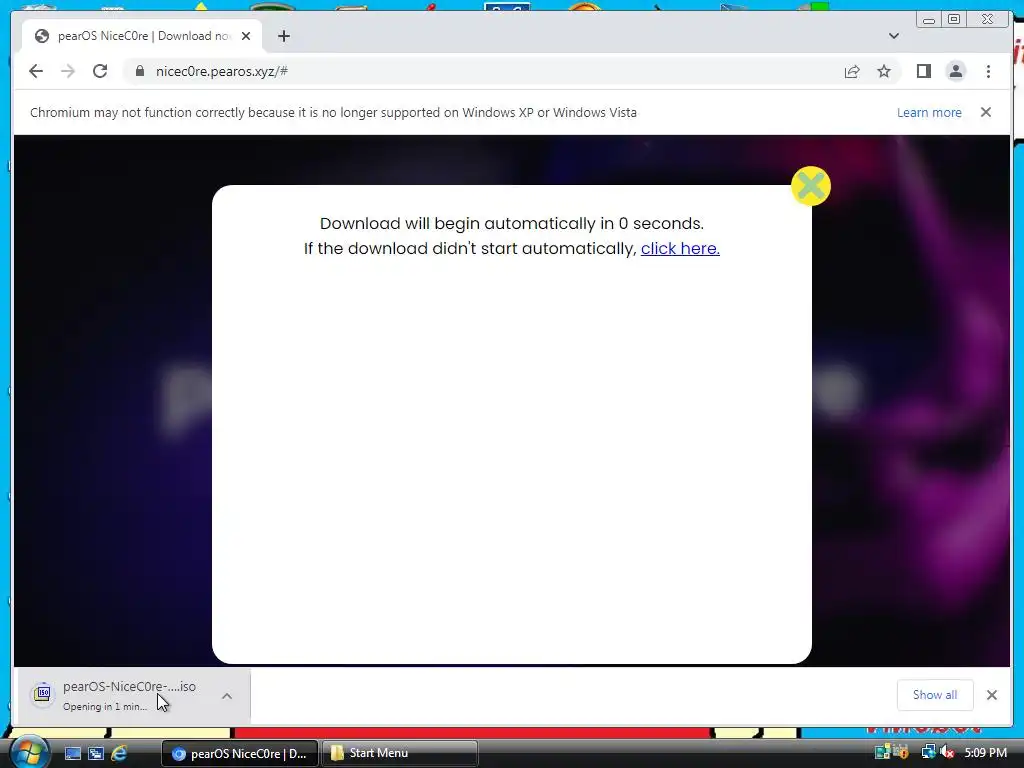Screen dimensions: 1024x768
Task: Open the side panel
Action: click(x=923, y=71)
